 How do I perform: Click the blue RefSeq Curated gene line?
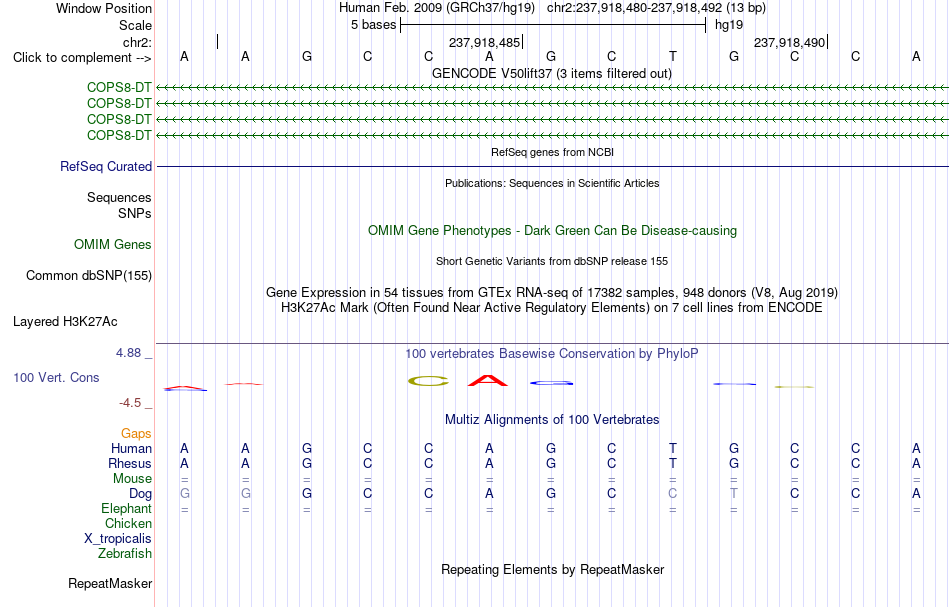point(553,167)
